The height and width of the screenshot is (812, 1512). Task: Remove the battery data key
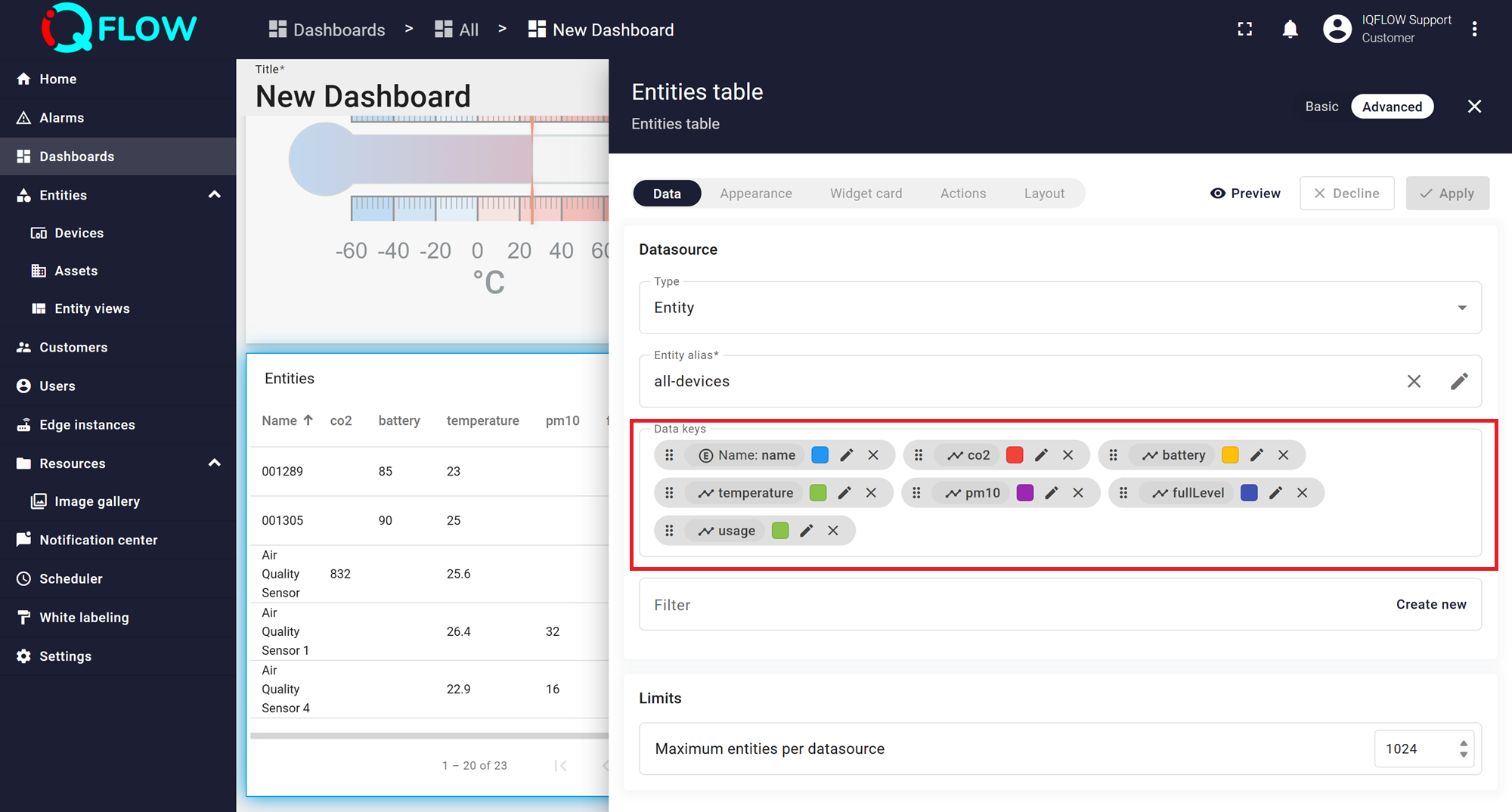tap(1283, 455)
